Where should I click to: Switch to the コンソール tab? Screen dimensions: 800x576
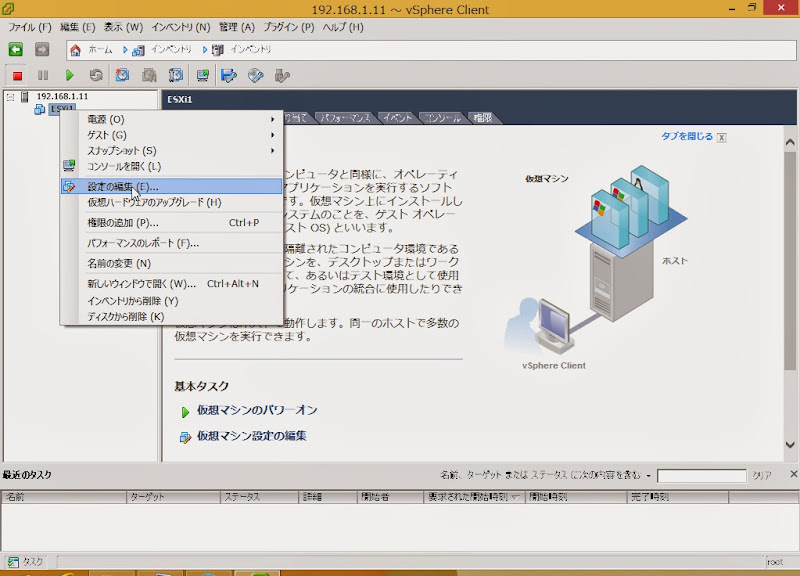[x=442, y=118]
